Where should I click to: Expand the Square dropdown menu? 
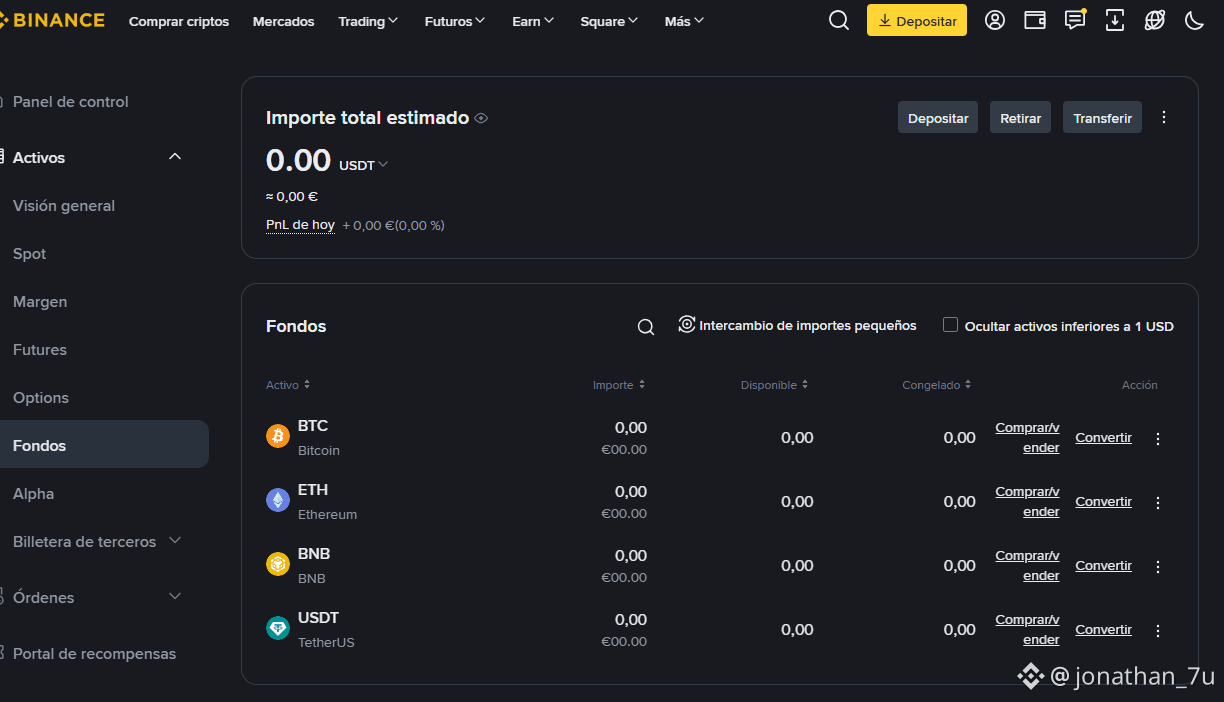[609, 21]
